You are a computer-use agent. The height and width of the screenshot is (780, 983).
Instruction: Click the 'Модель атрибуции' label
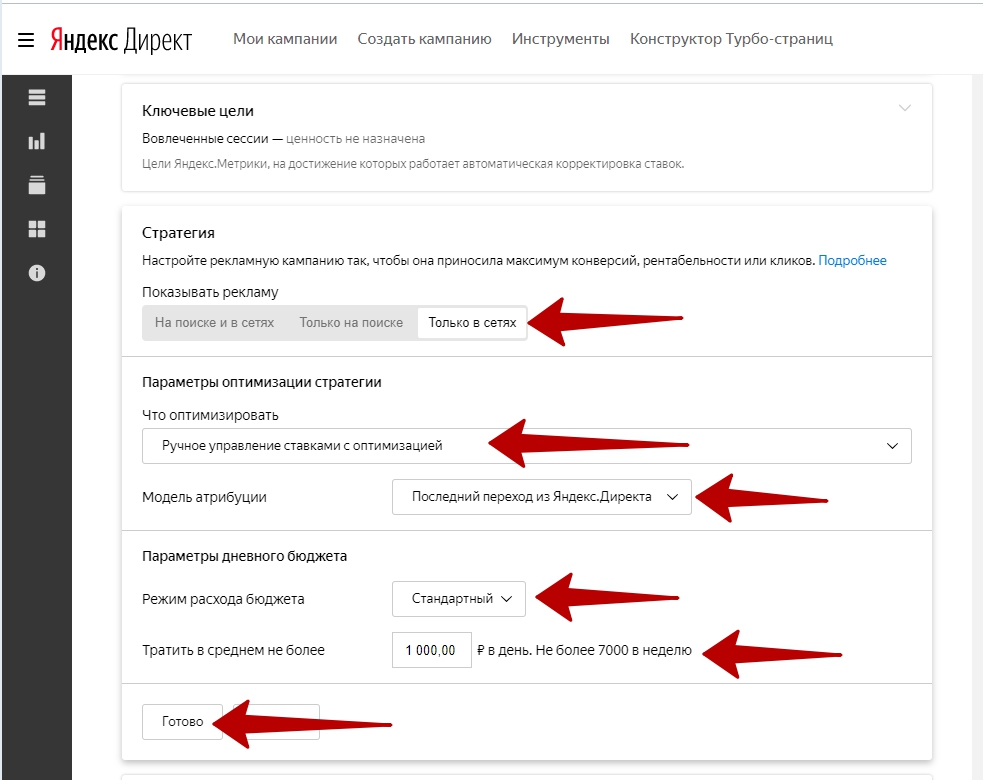click(204, 497)
